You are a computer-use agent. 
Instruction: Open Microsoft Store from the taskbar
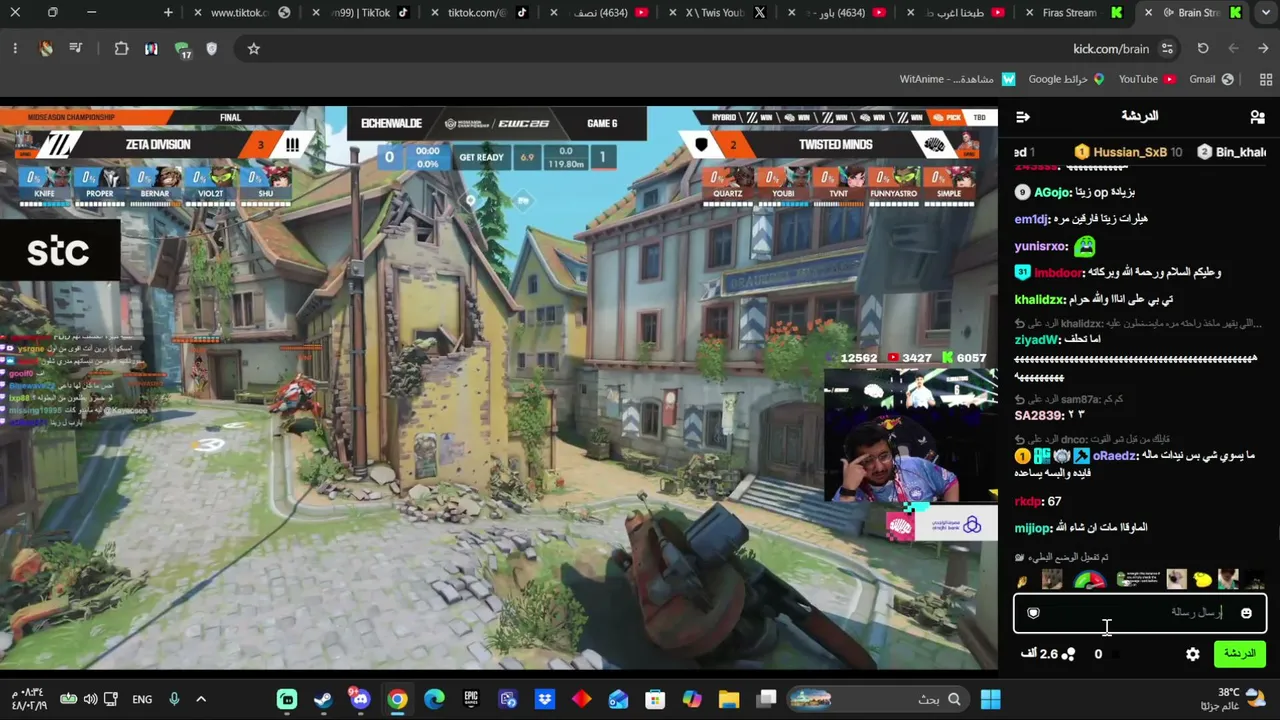pyautogui.click(x=655, y=699)
